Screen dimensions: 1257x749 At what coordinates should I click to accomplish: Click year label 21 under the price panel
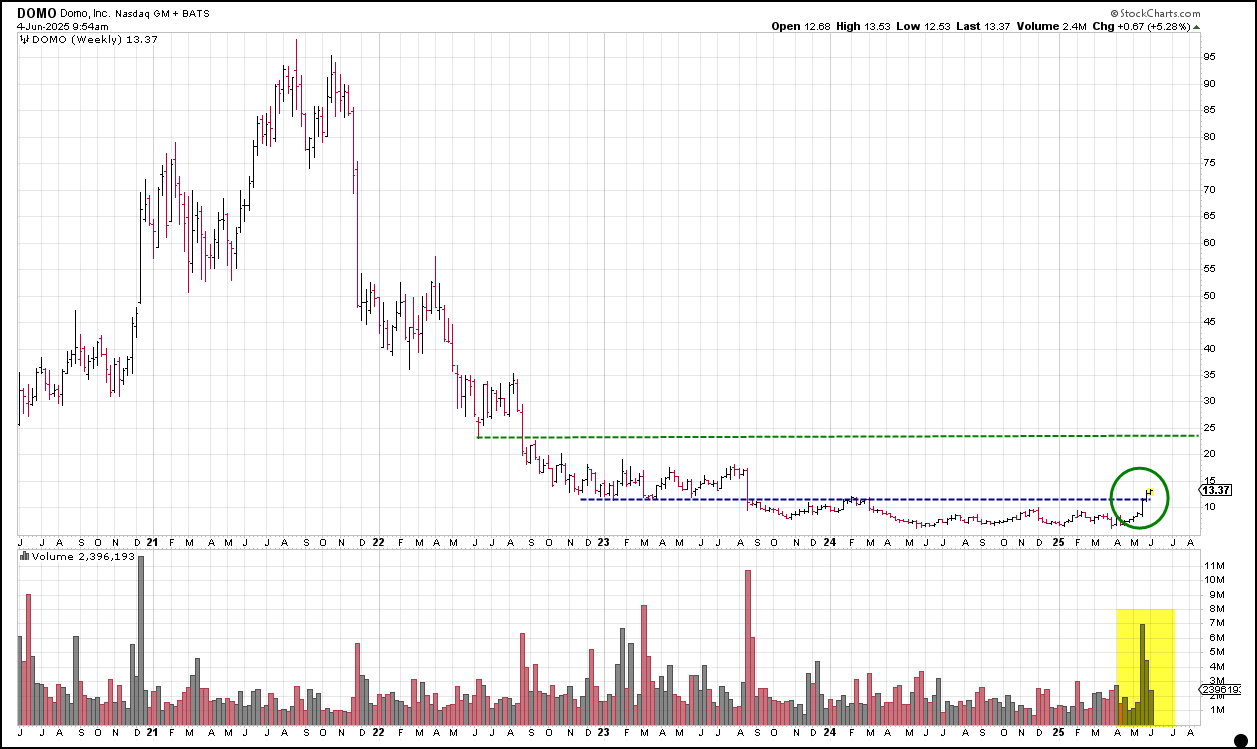pos(152,542)
